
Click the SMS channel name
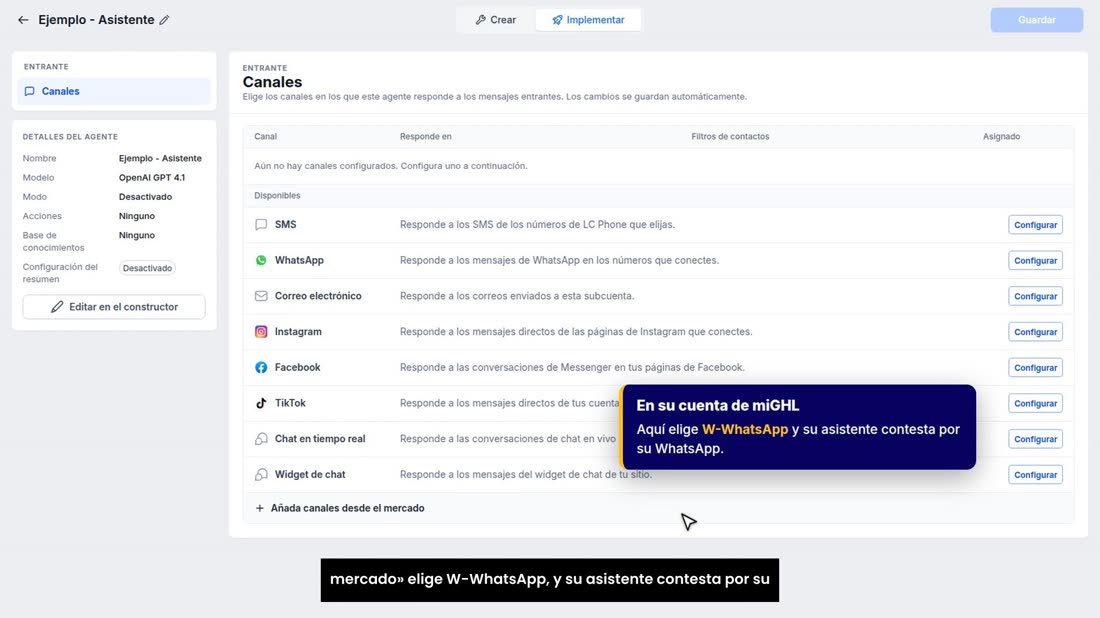[x=286, y=224]
